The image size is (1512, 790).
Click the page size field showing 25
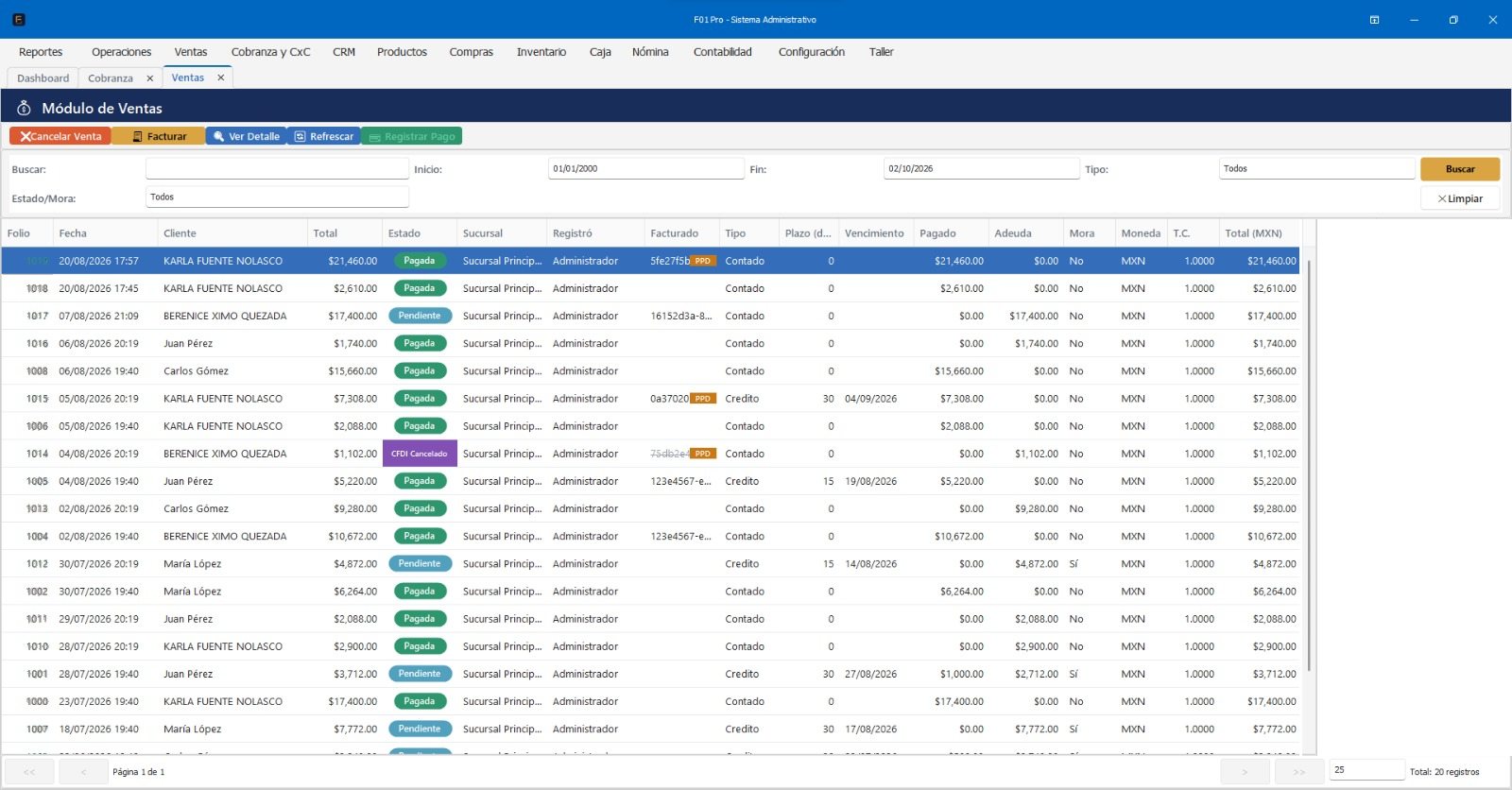click(1366, 770)
